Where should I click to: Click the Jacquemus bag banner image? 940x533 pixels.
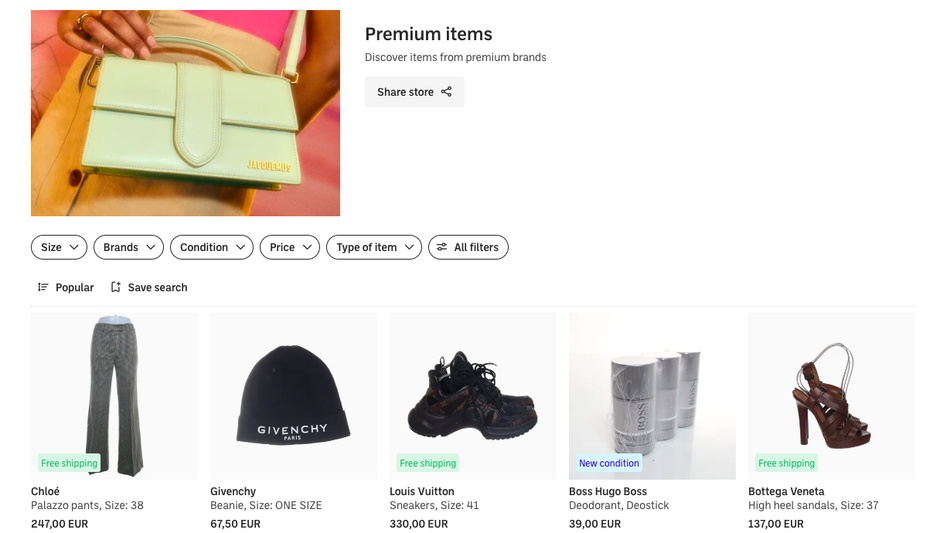[x=185, y=113]
